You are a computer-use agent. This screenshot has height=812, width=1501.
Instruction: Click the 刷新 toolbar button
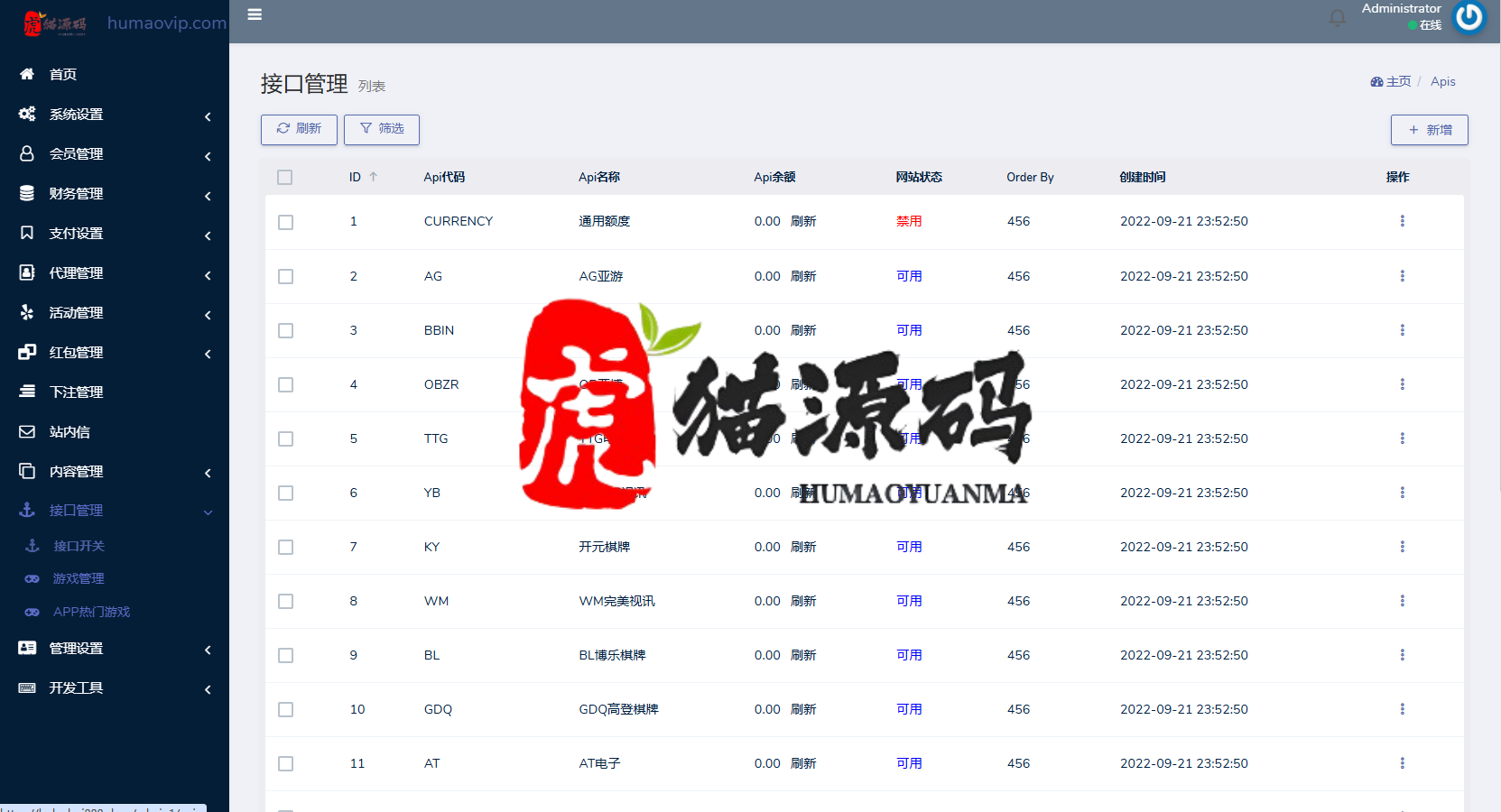[299, 129]
